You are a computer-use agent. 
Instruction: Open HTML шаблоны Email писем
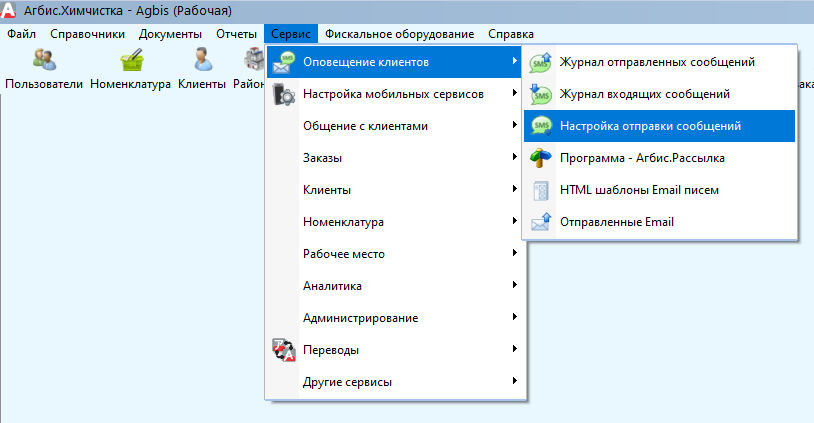click(659, 190)
